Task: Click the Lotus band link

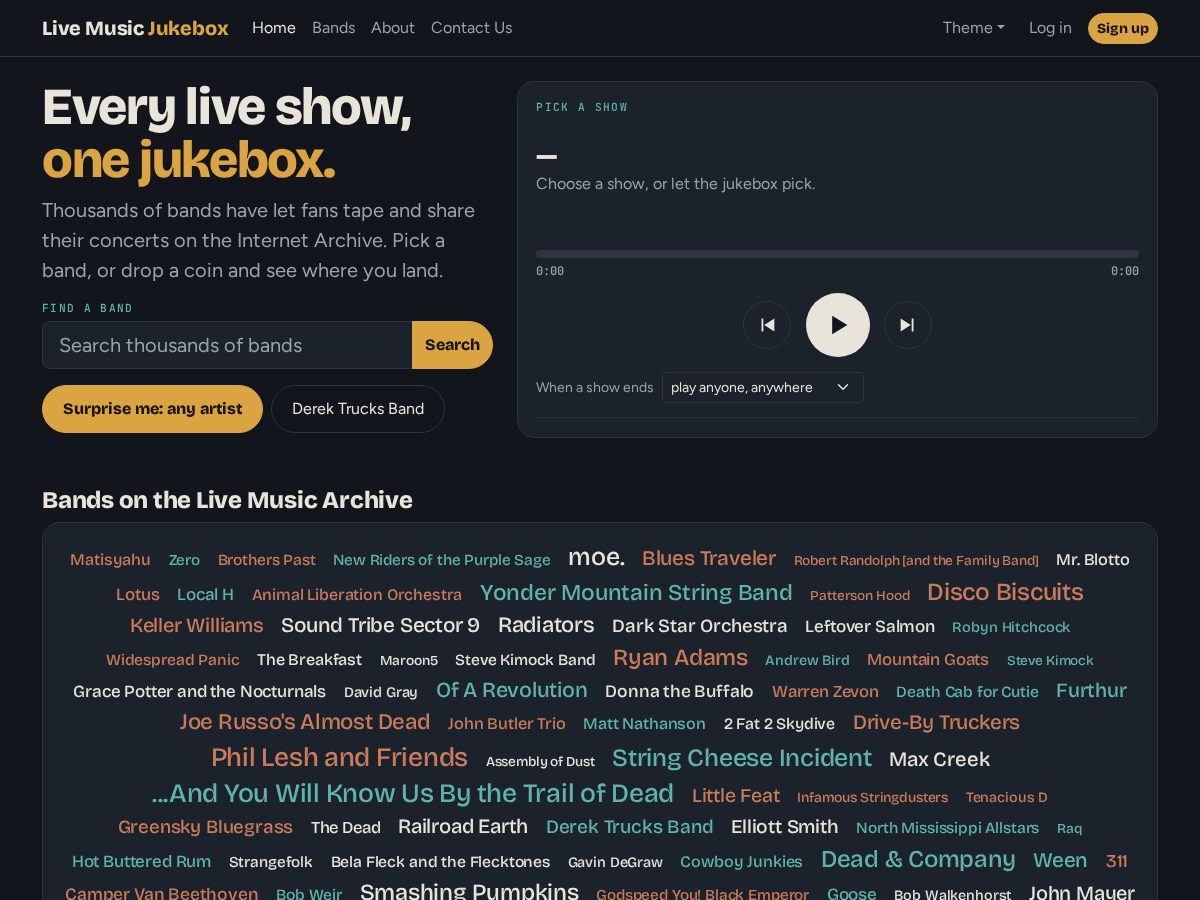Action: [x=138, y=594]
